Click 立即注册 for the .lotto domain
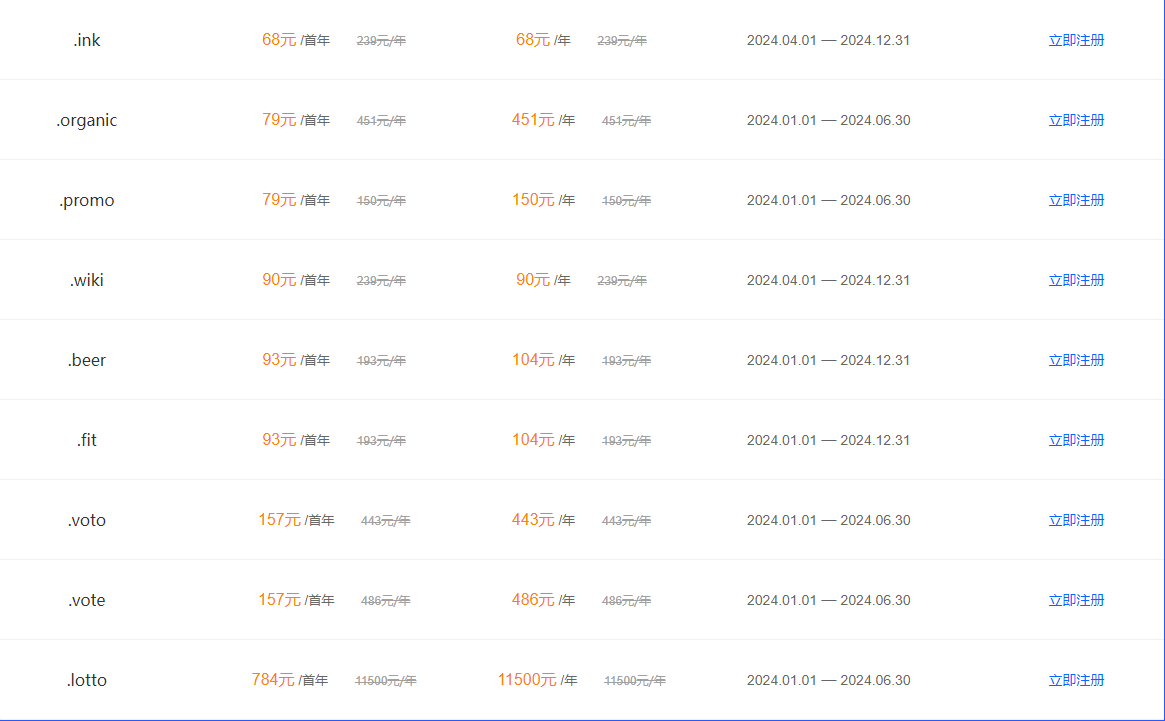 tap(1076, 680)
